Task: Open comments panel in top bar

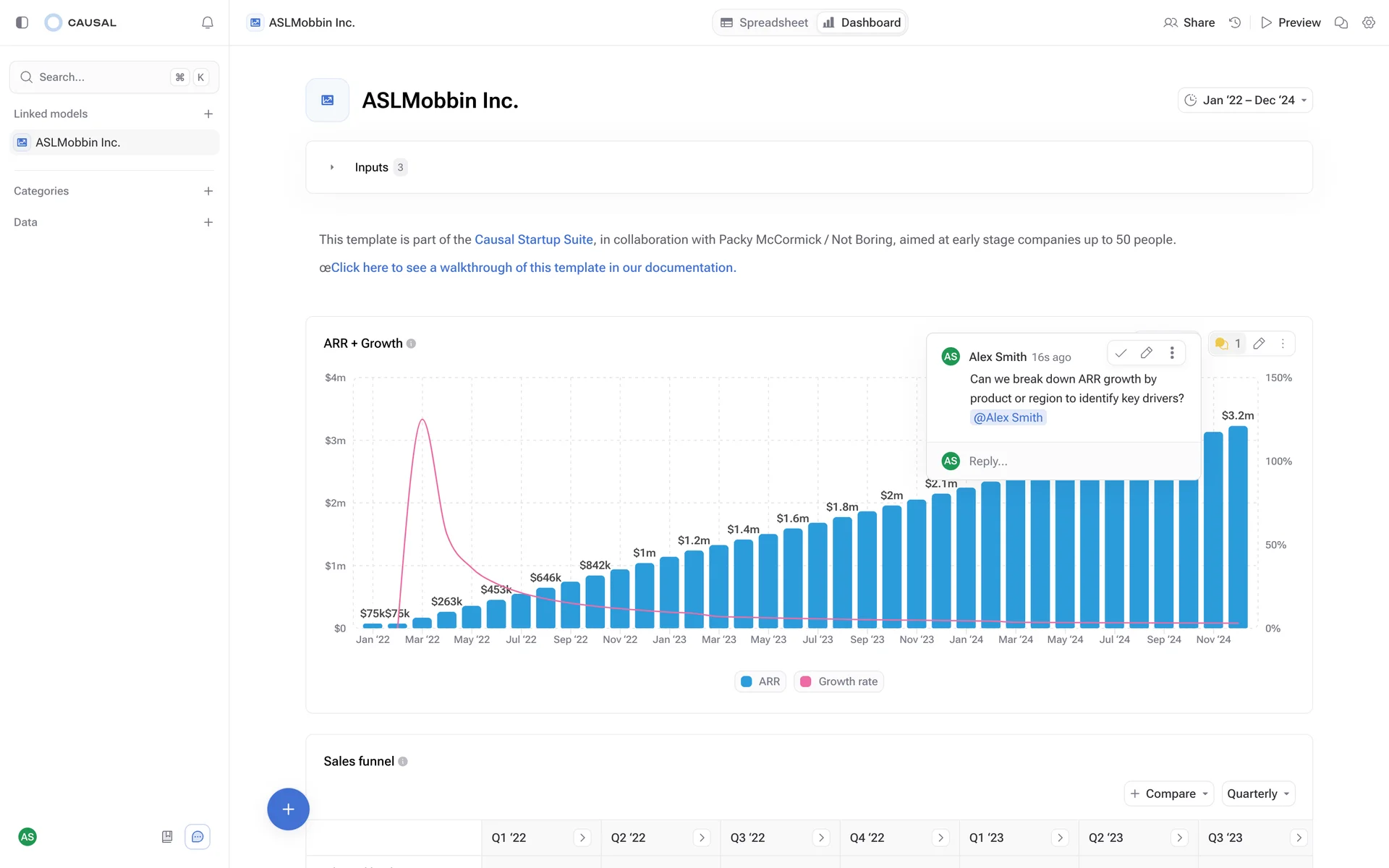Action: 1341,22
